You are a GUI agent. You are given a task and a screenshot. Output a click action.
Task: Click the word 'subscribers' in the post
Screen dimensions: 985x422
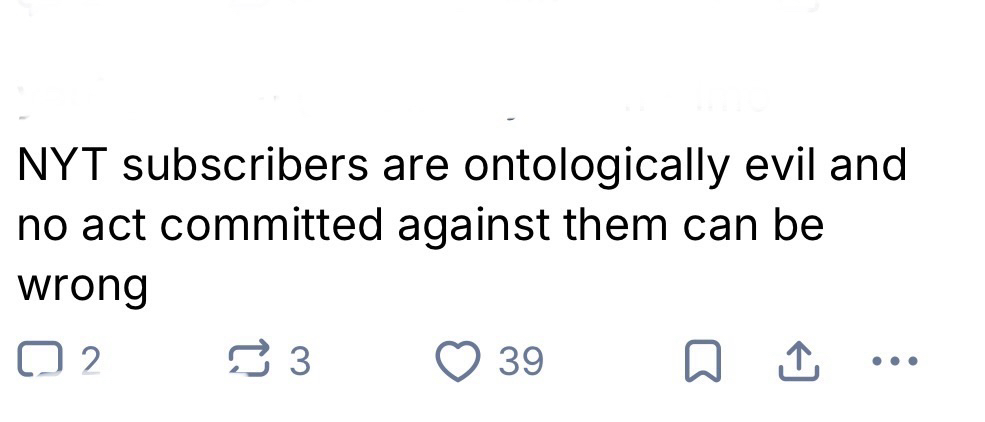coord(245,166)
